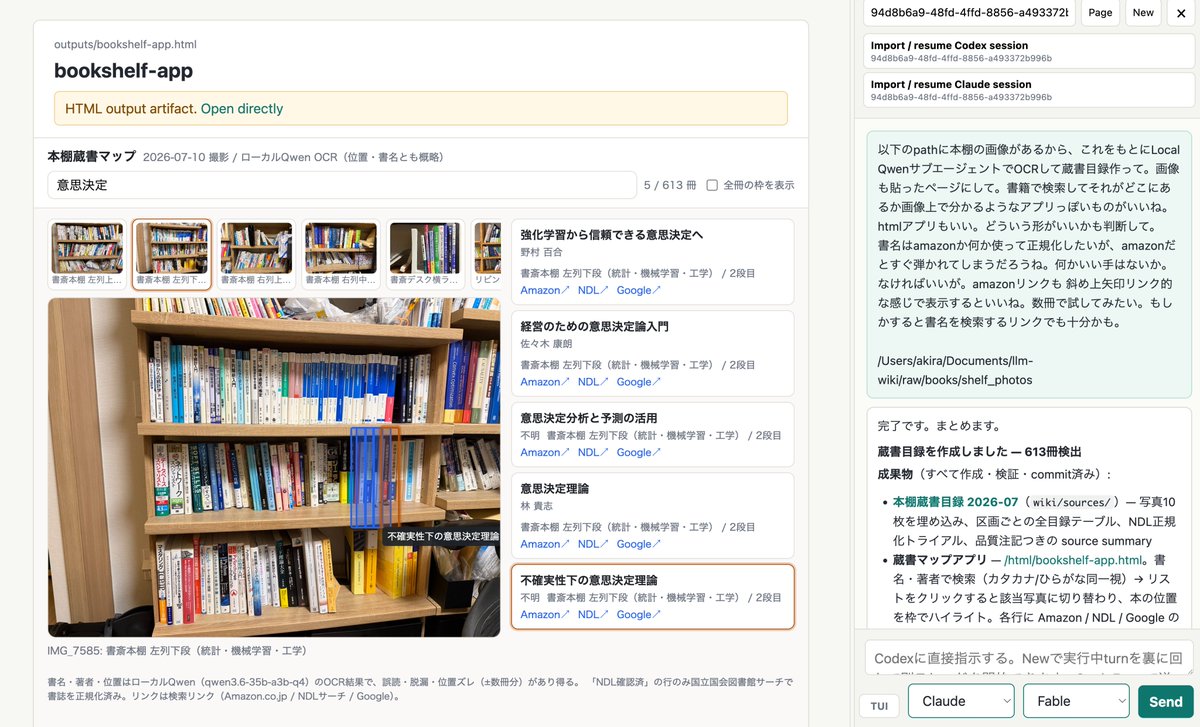Open Amazon link for 意思決定分析と予測の活用
Screen dimensions: 1200x727
pos(545,452)
